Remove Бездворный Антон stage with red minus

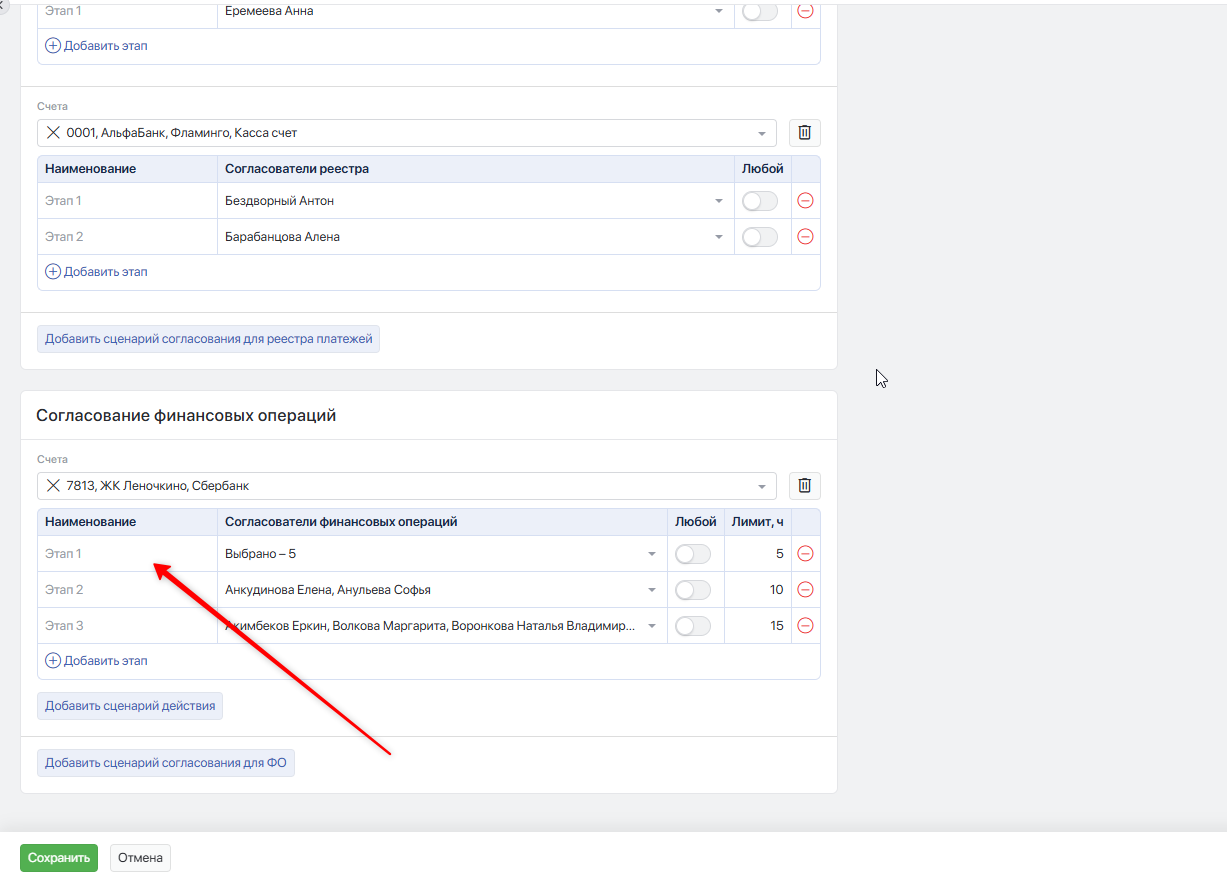click(805, 201)
